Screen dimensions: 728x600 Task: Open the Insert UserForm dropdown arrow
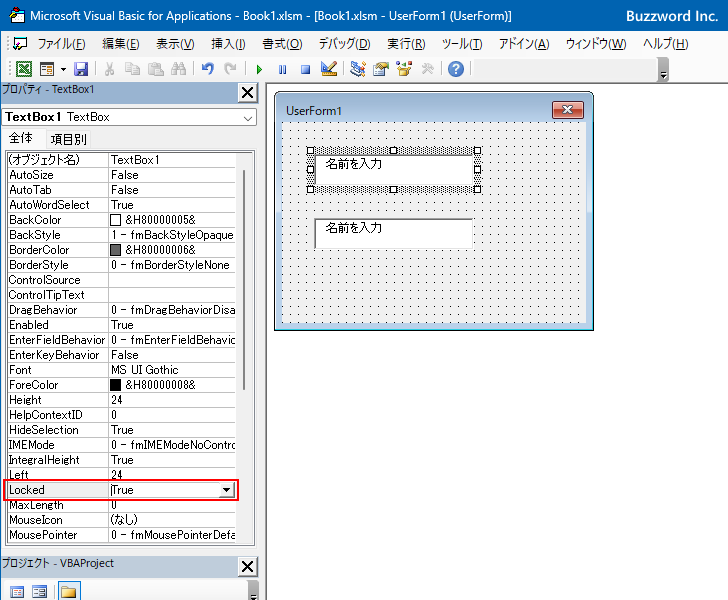pos(63,70)
